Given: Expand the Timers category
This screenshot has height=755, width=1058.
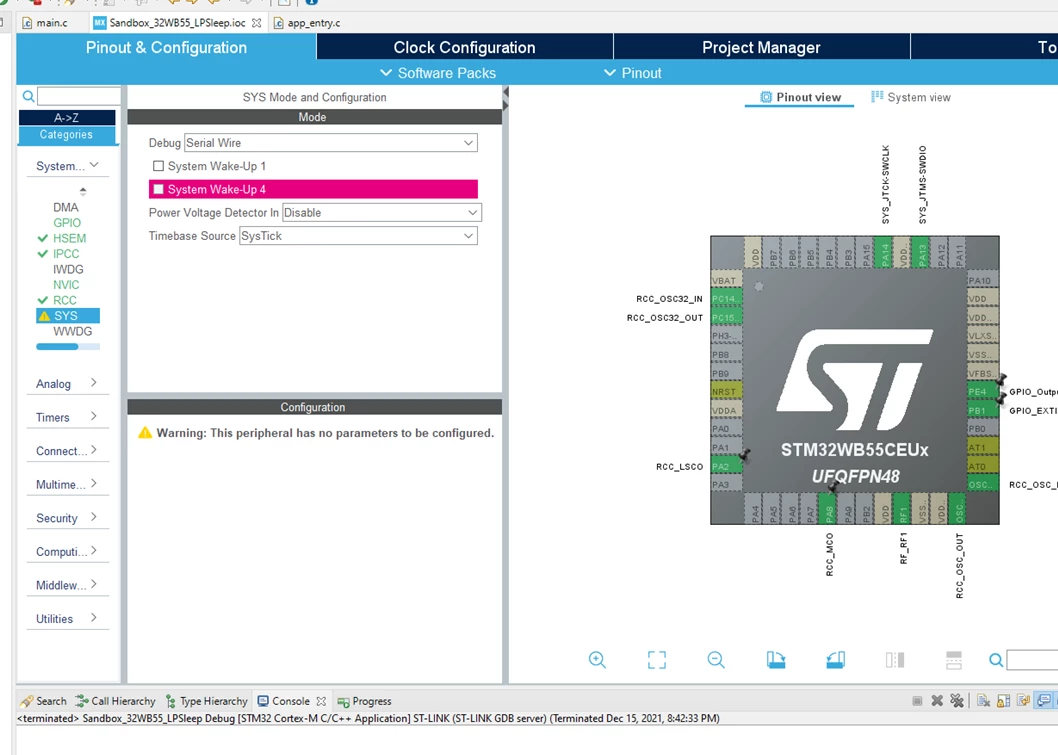Looking at the screenshot, I should (x=66, y=417).
